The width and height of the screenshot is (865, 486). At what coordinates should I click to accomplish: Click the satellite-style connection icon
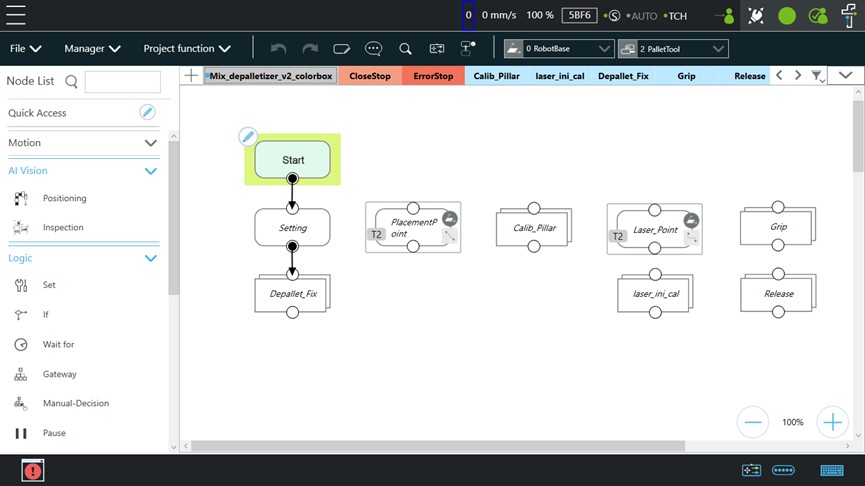tap(756, 15)
